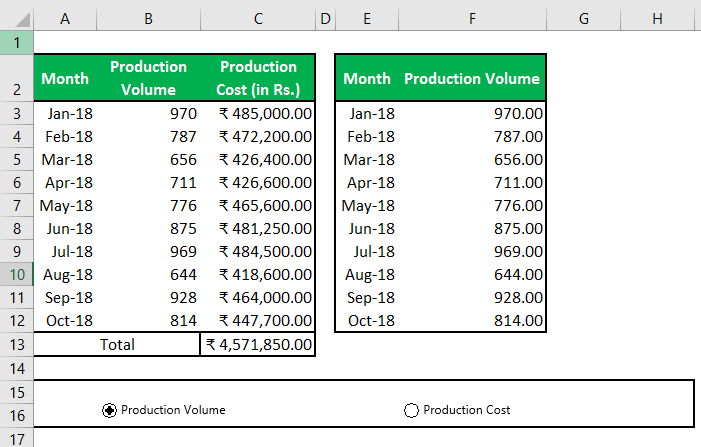Select column H header
Image resolution: width=701 pixels, height=447 pixels.
657,19
